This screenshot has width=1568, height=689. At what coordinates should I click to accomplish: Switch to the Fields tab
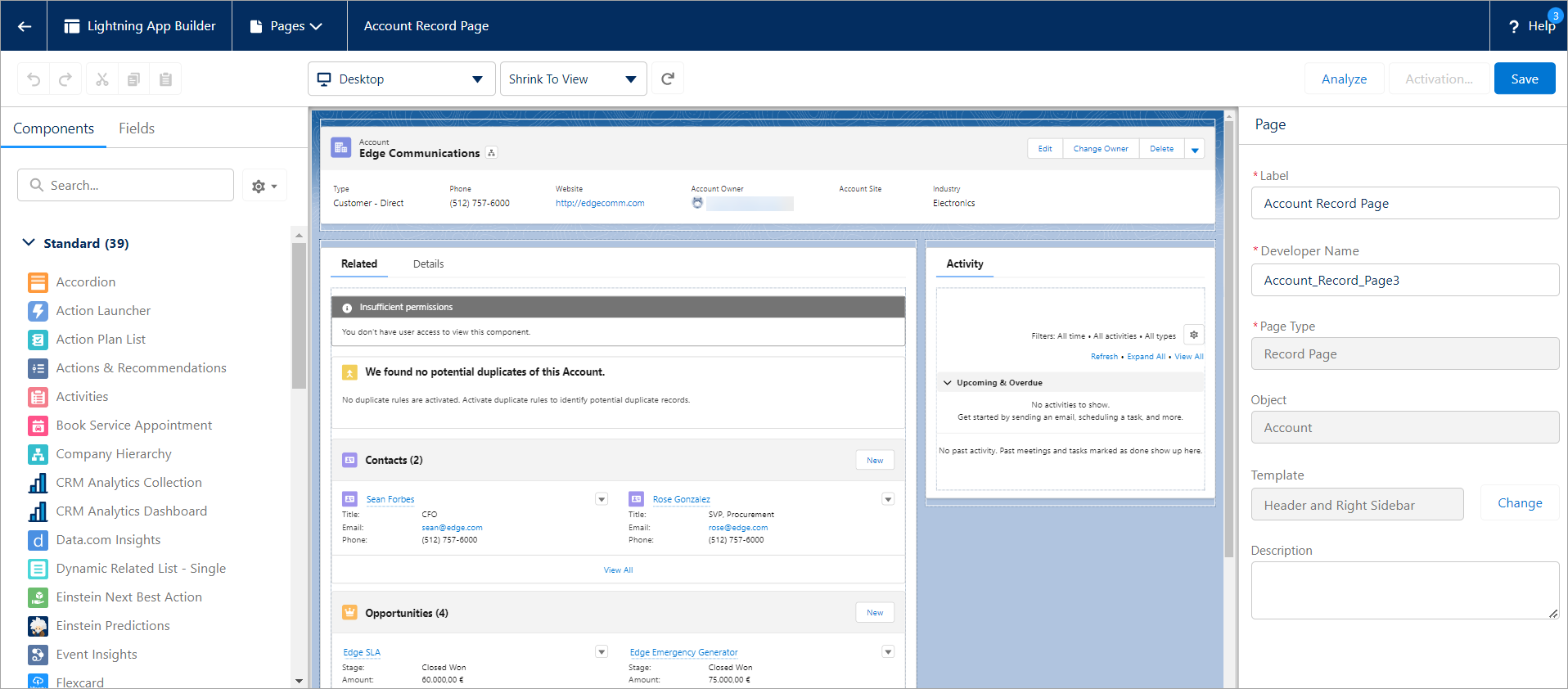(x=137, y=128)
